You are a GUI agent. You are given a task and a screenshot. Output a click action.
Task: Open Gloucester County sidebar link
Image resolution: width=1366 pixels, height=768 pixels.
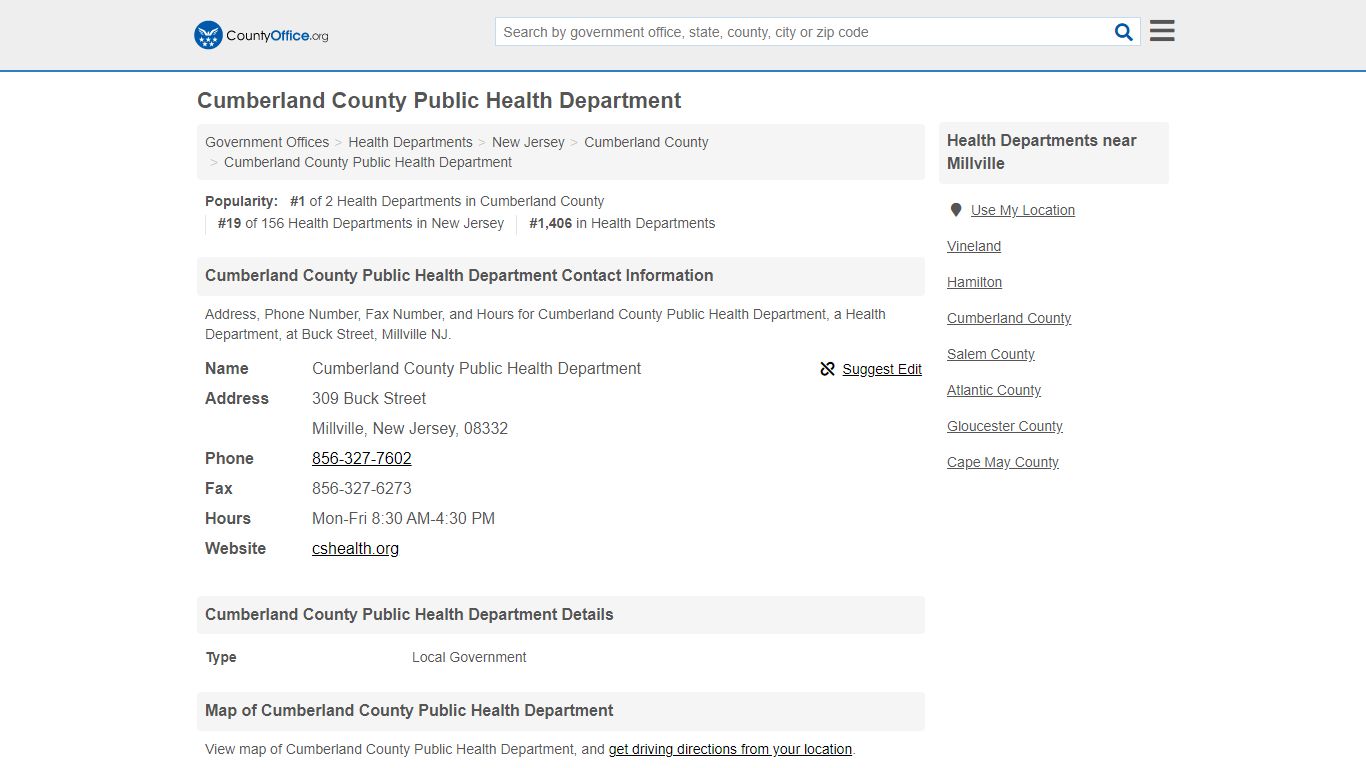1005,426
